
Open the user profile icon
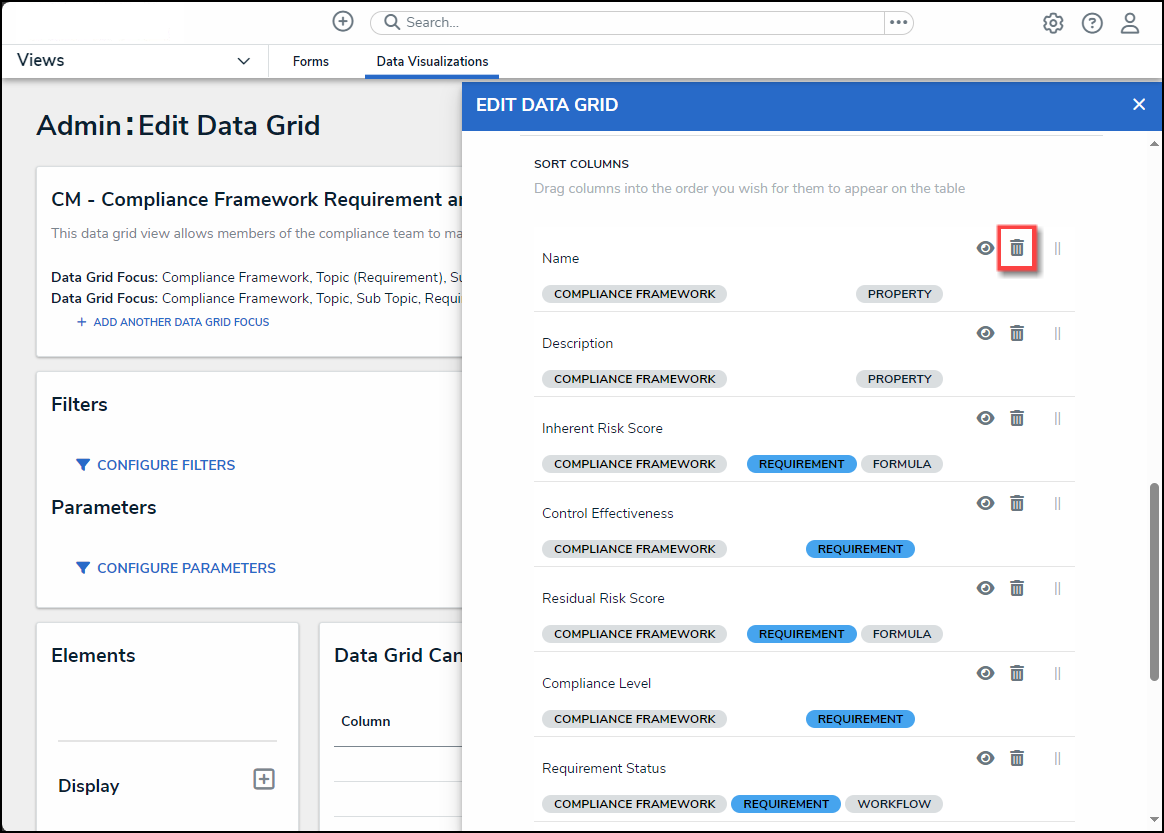[1130, 23]
